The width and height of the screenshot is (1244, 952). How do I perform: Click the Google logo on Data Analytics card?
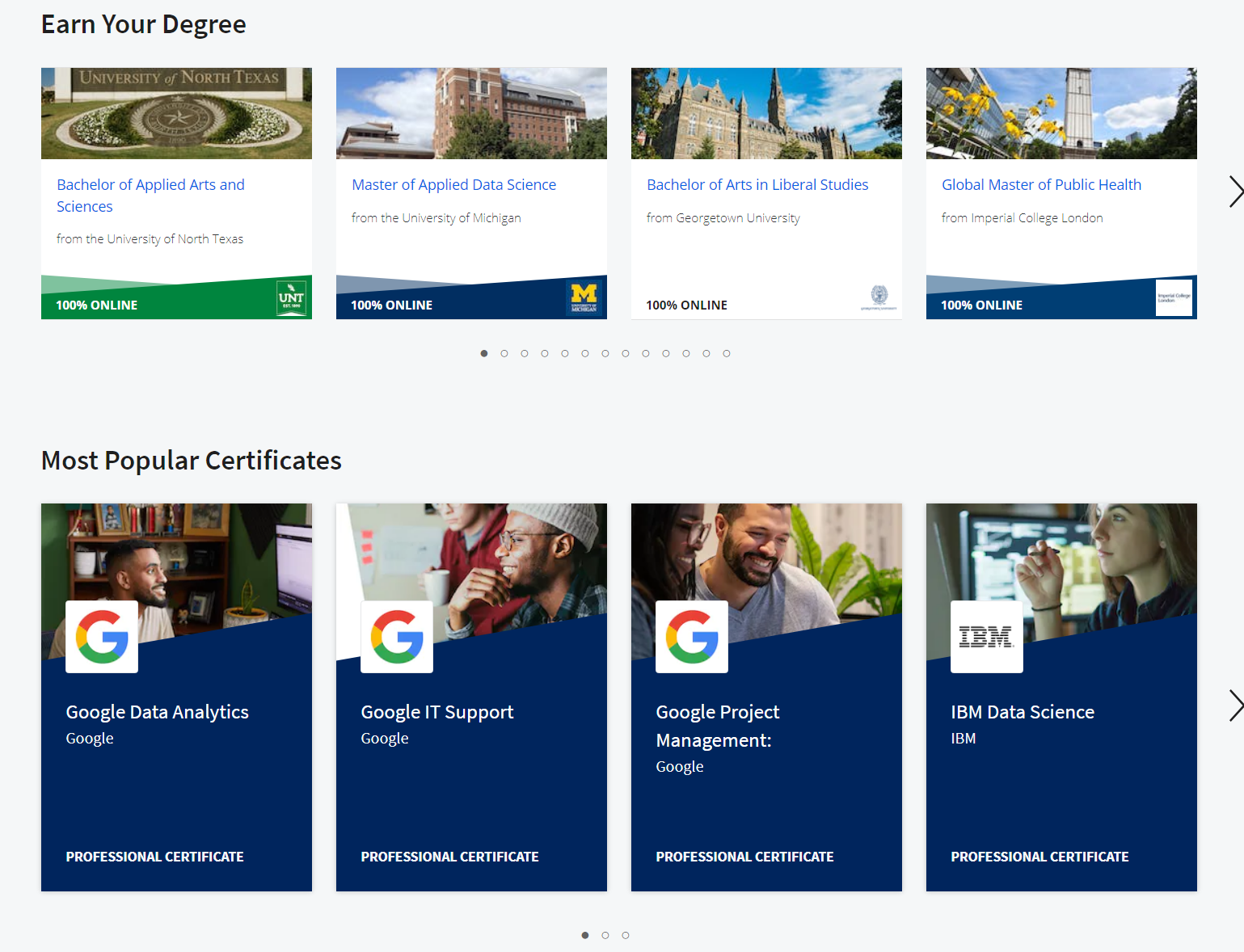click(x=101, y=636)
